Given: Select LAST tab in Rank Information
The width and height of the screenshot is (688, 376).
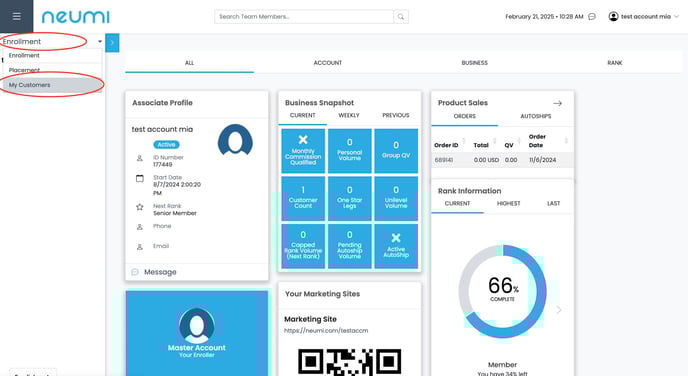Looking at the screenshot, I should (x=553, y=204).
